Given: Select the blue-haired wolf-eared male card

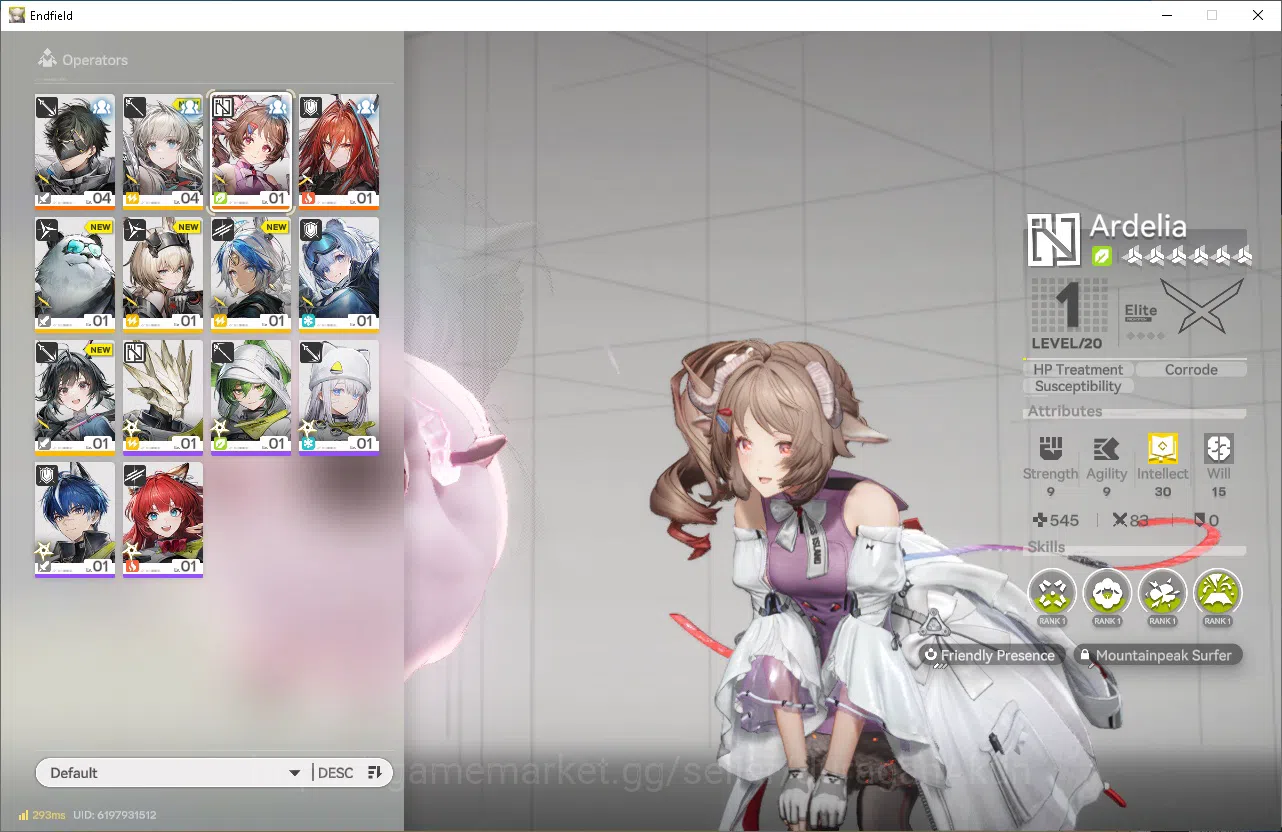Looking at the screenshot, I should (x=75, y=520).
